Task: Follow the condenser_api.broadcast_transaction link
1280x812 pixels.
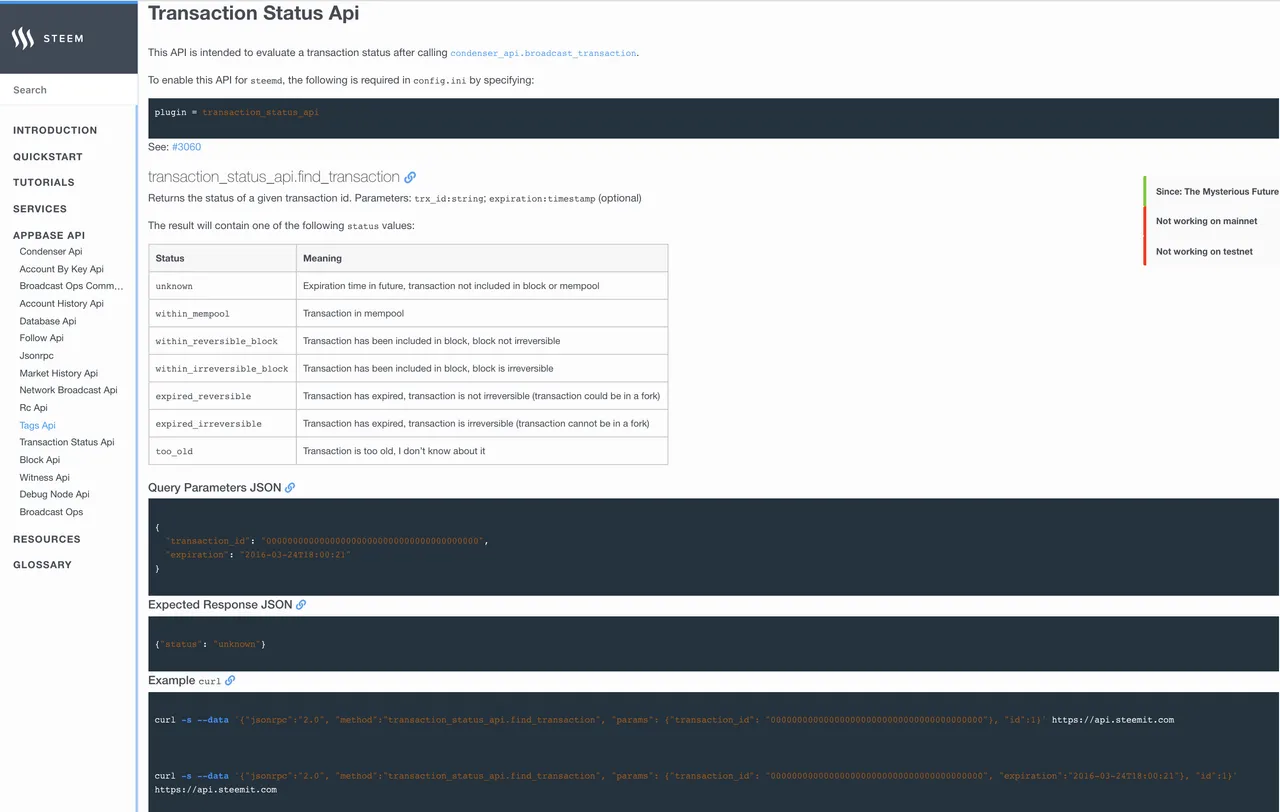Action: click(543, 53)
